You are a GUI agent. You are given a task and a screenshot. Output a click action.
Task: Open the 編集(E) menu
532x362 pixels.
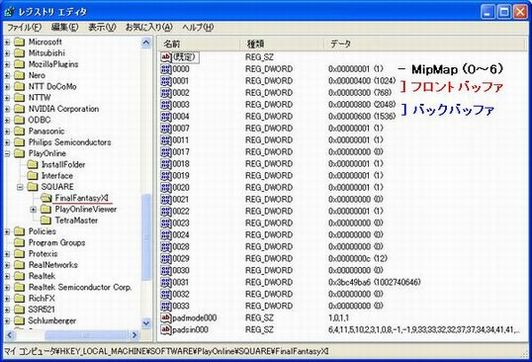coord(64,27)
